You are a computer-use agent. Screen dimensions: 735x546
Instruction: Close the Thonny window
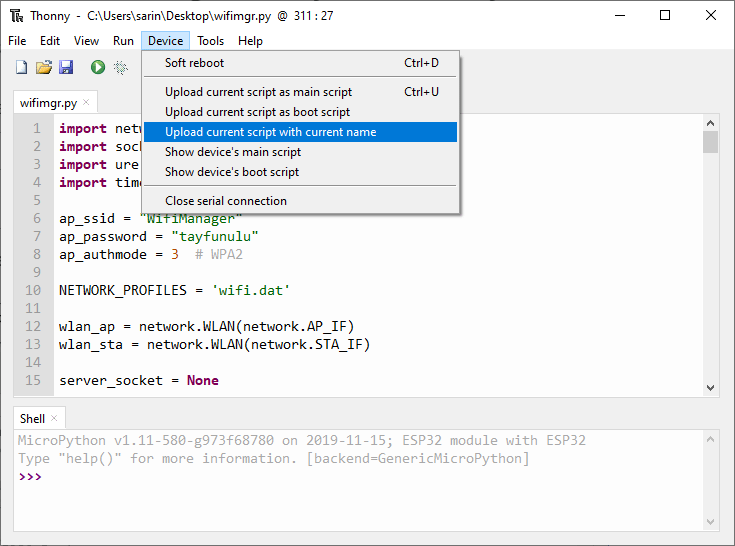coord(711,15)
